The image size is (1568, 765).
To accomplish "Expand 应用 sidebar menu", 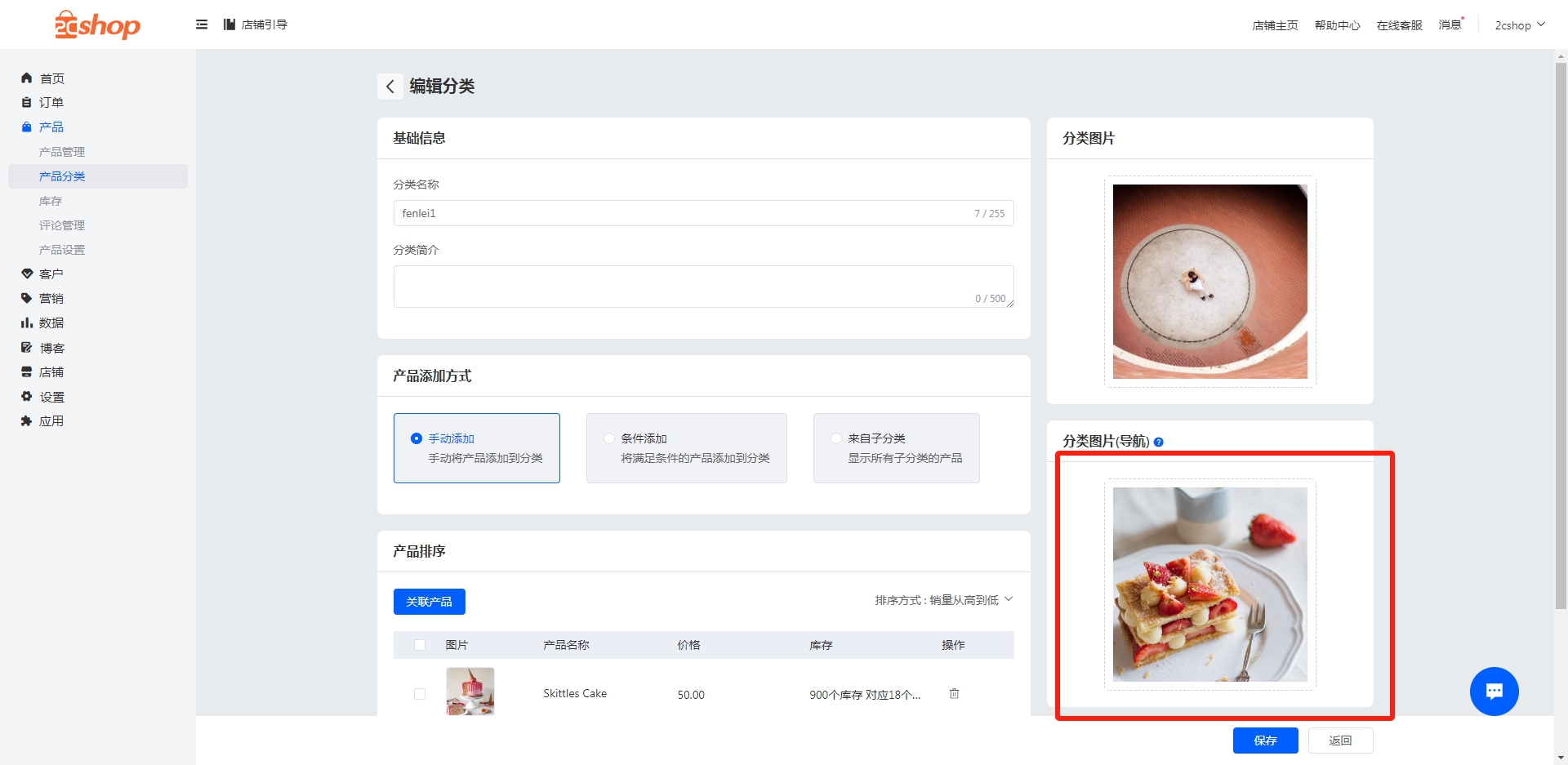I will point(51,421).
